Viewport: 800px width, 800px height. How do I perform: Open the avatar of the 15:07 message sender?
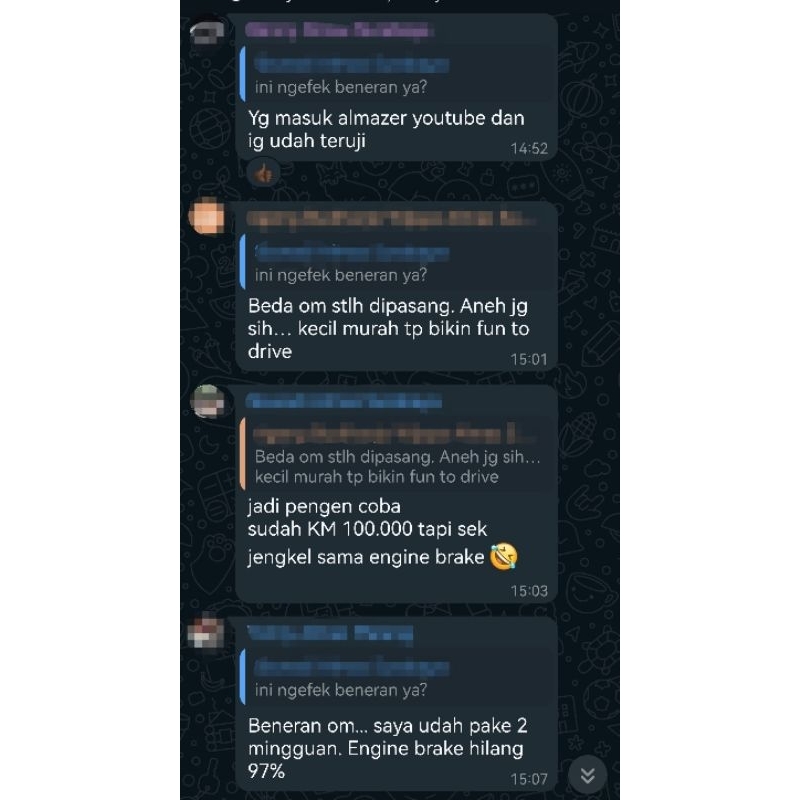pos(207,633)
